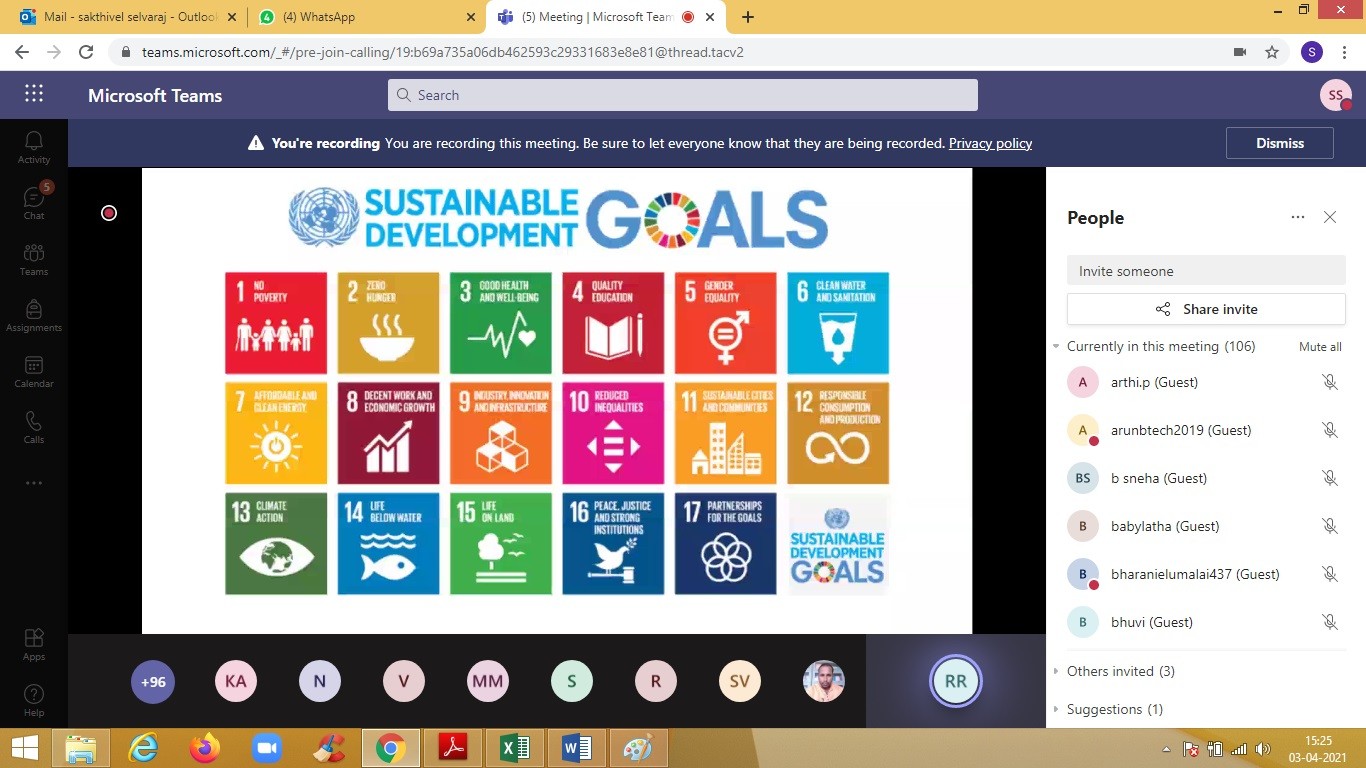Open the Teams section in sidebar
The width and height of the screenshot is (1366, 768).
34,258
